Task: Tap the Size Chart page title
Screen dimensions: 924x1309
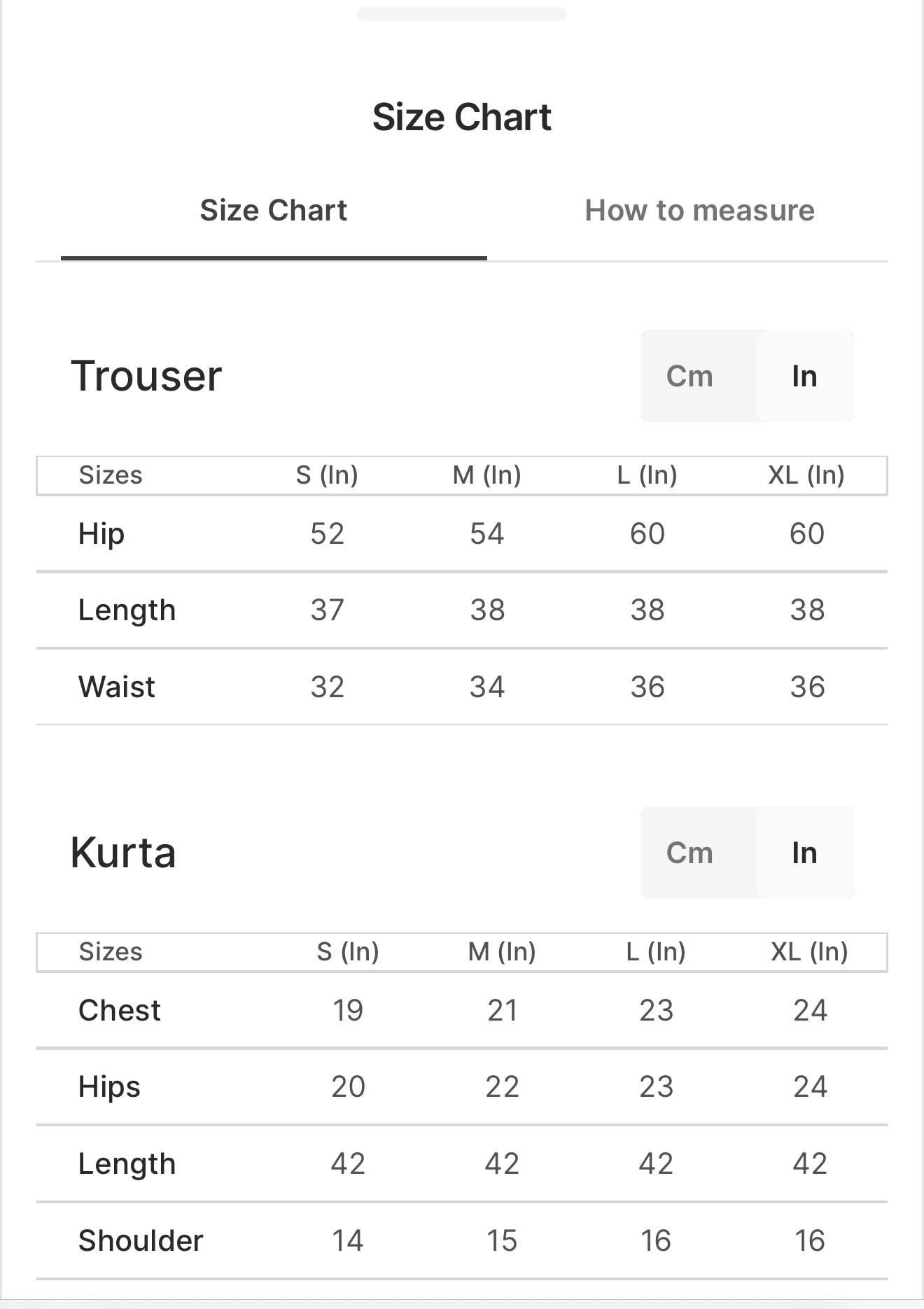Action: point(462,117)
